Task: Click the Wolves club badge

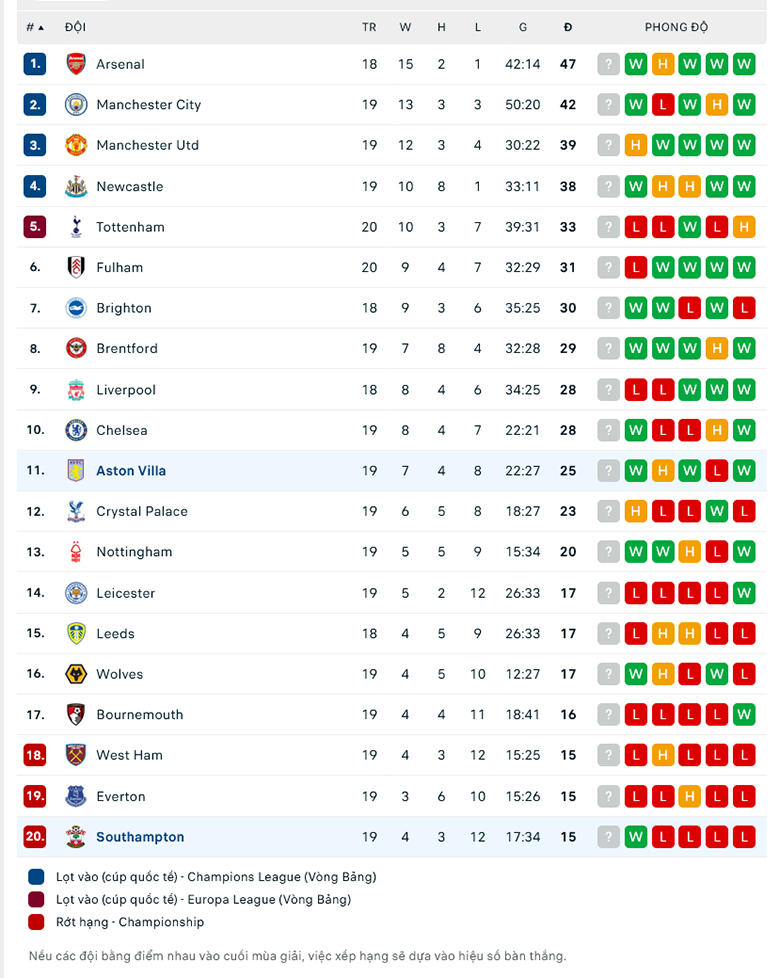Action: [78, 674]
